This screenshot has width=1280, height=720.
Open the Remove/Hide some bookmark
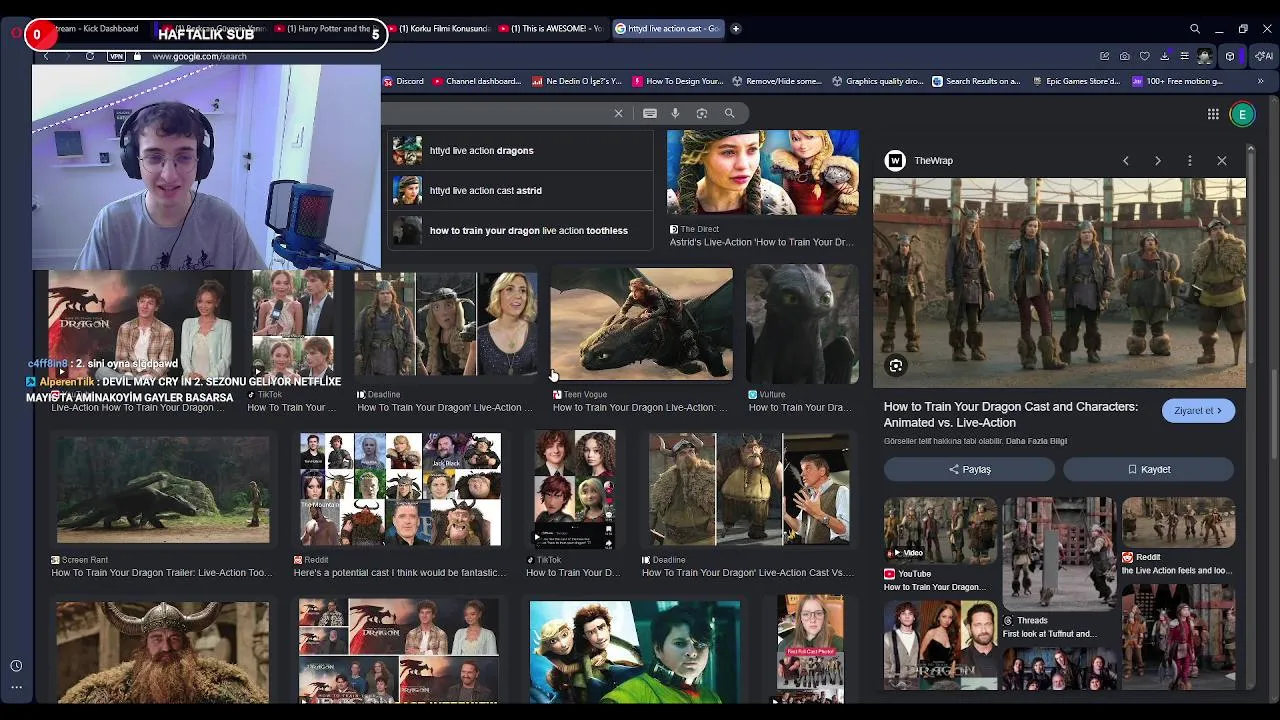pos(777,81)
